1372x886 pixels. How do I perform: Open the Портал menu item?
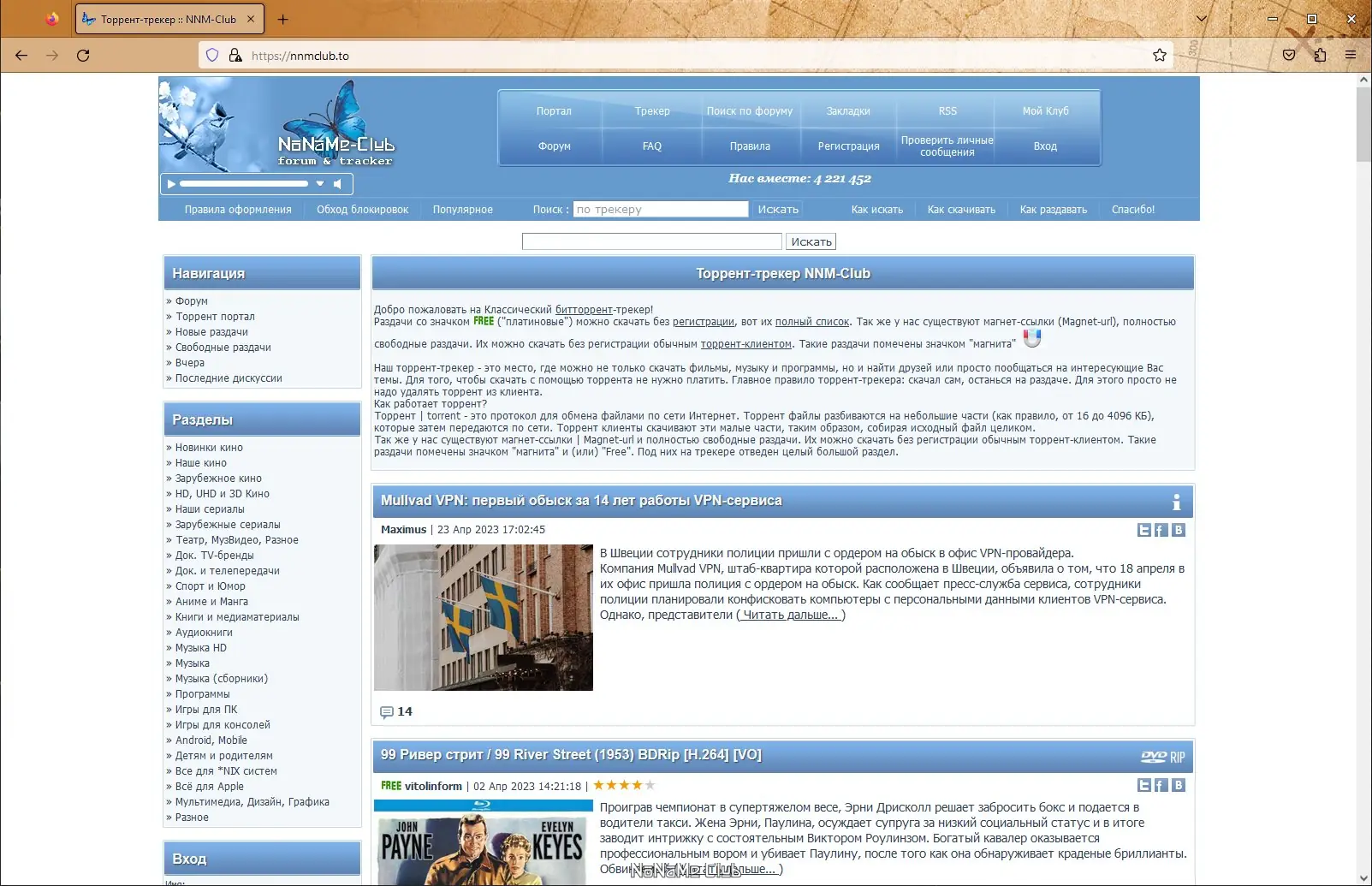(x=554, y=111)
